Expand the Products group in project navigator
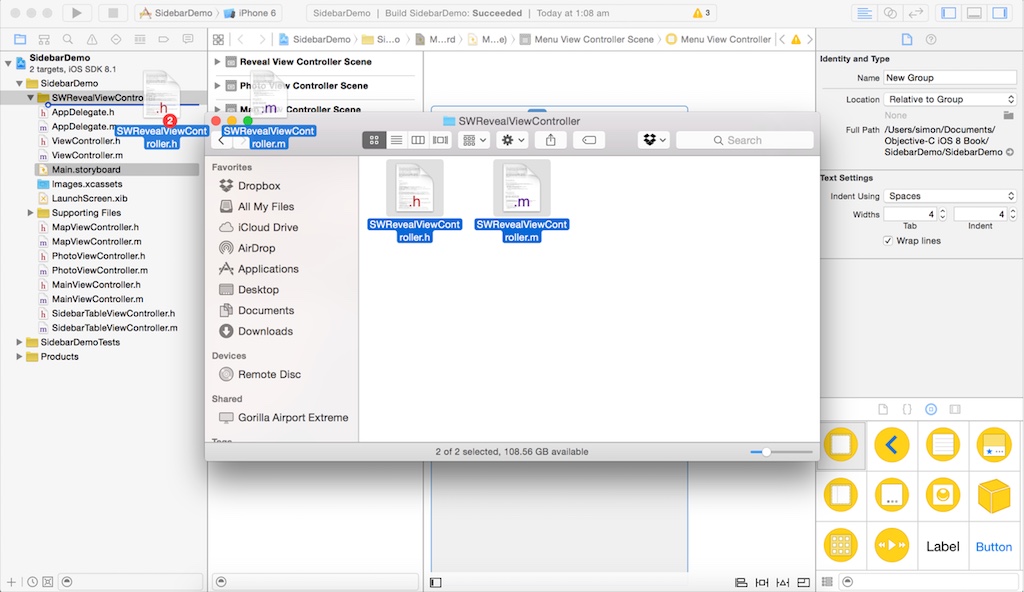Image resolution: width=1024 pixels, height=592 pixels. point(18,356)
